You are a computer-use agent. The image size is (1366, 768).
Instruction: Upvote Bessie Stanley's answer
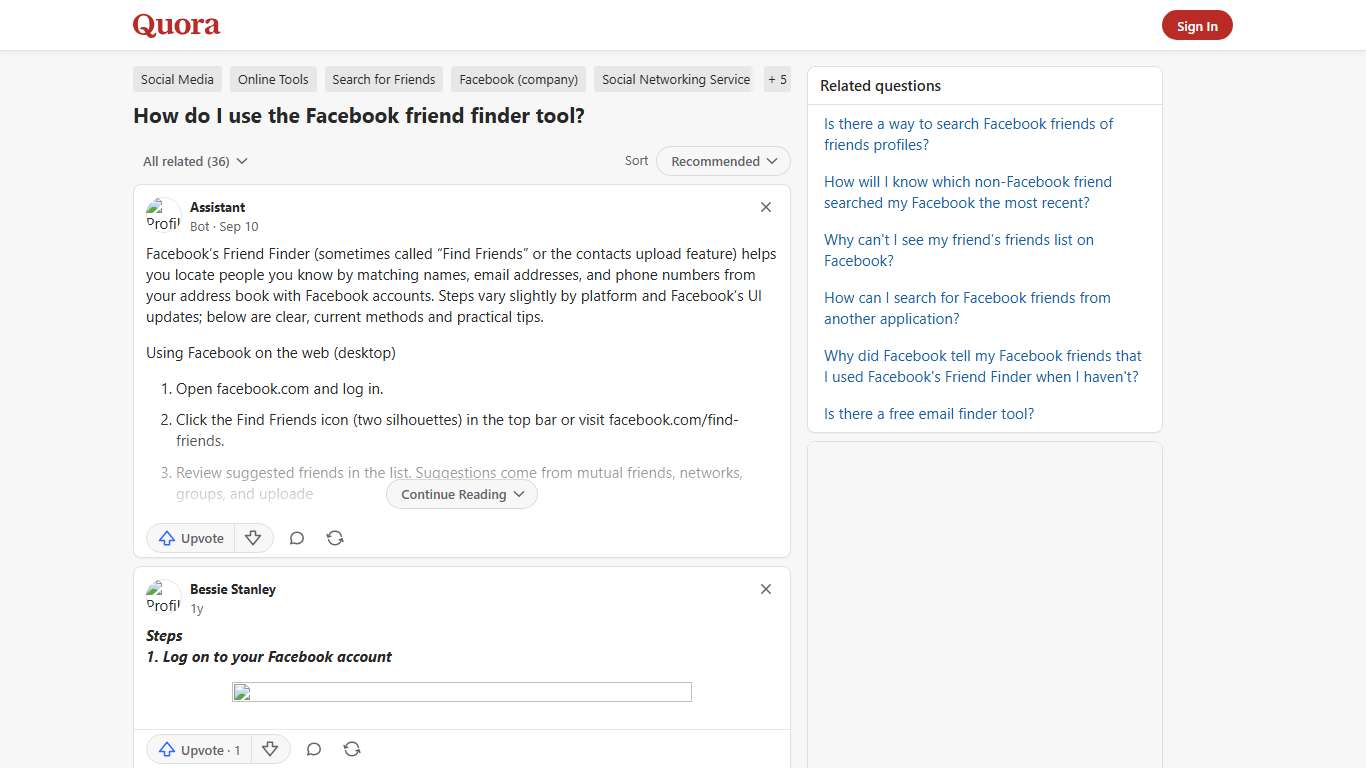pyautogui.click(x=197, y=749)
